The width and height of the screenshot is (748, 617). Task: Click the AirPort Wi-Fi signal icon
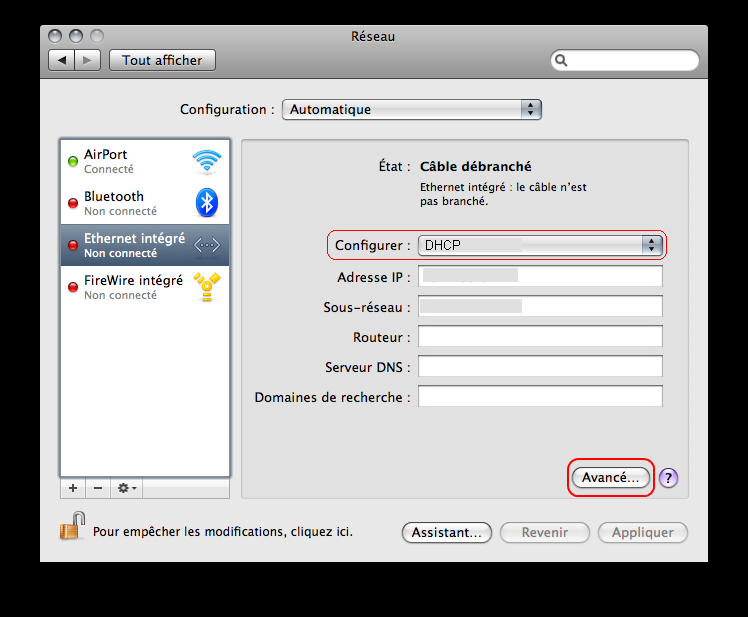pyautogui.click(x=207, y=161)
